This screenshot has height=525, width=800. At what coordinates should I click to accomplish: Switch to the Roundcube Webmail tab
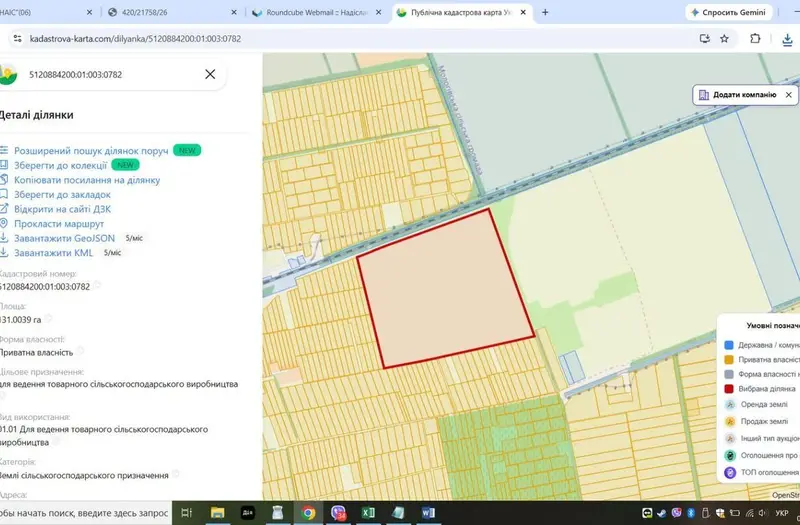tap(317, 12)
